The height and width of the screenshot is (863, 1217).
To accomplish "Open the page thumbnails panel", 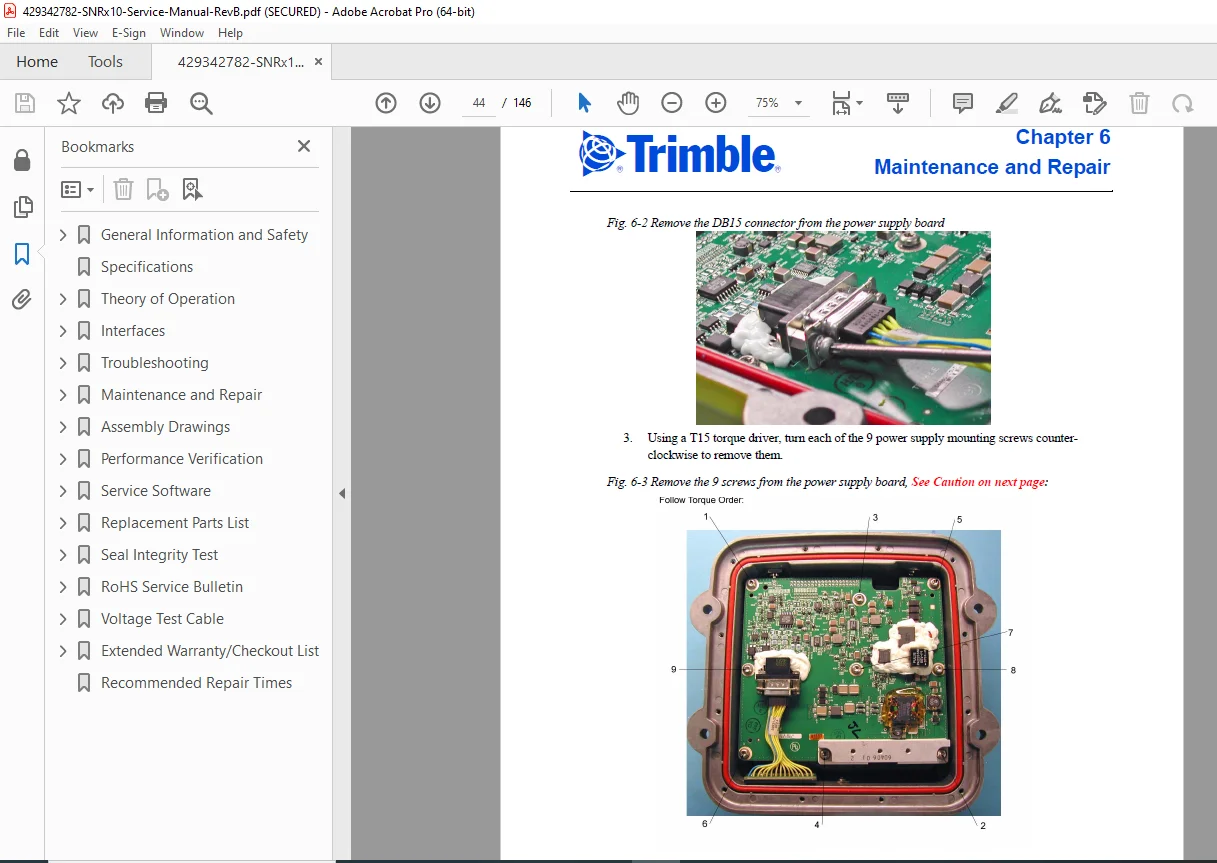I will point(22,207).
